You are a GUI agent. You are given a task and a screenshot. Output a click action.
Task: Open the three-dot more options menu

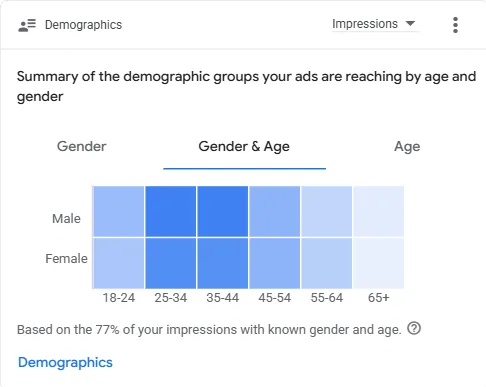(x=455, y=25)
